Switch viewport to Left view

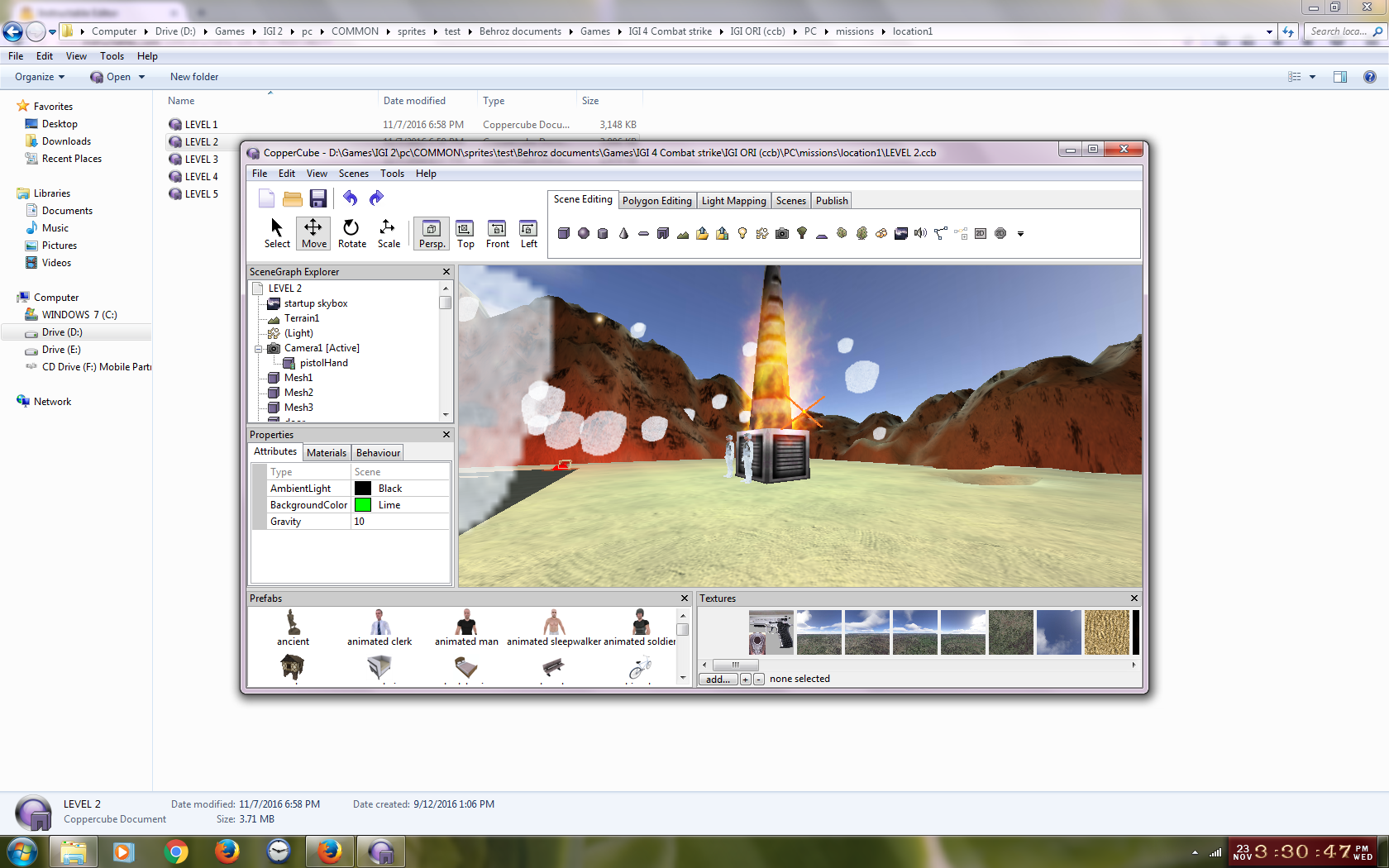coord(529,233)
